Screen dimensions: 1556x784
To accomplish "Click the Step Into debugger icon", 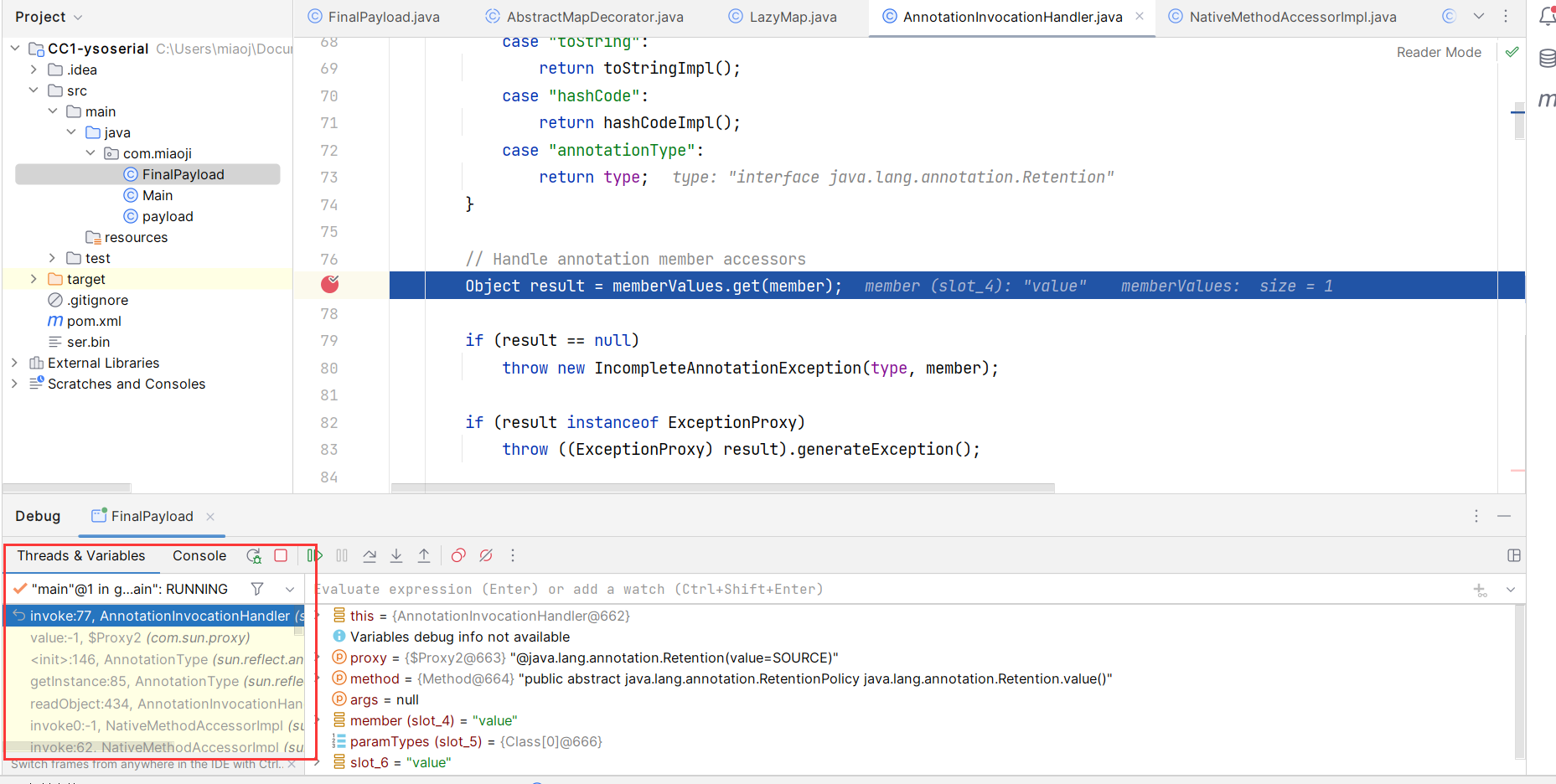I will coord(396,555).
